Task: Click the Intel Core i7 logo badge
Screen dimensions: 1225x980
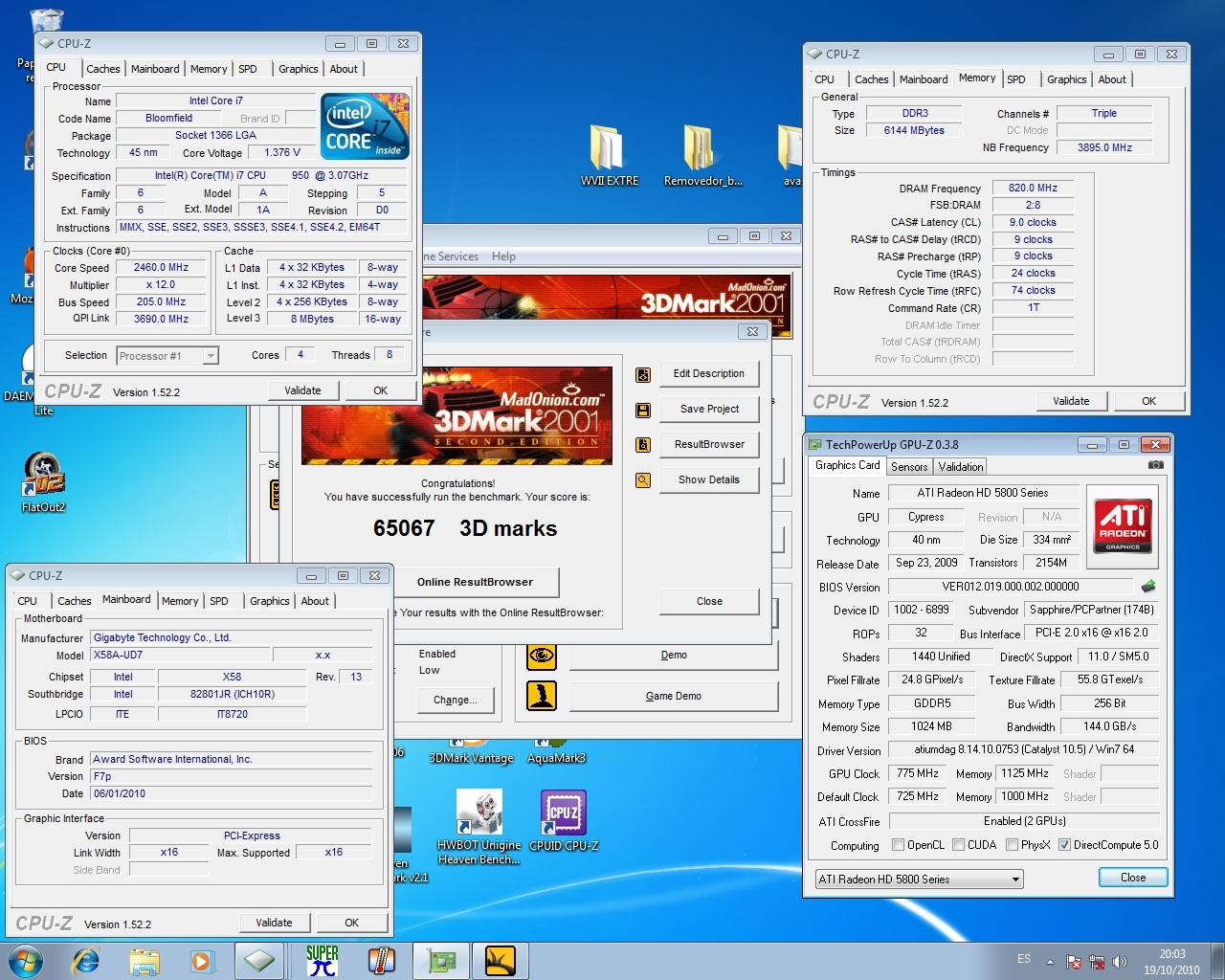Action: [x=365, y=125]
